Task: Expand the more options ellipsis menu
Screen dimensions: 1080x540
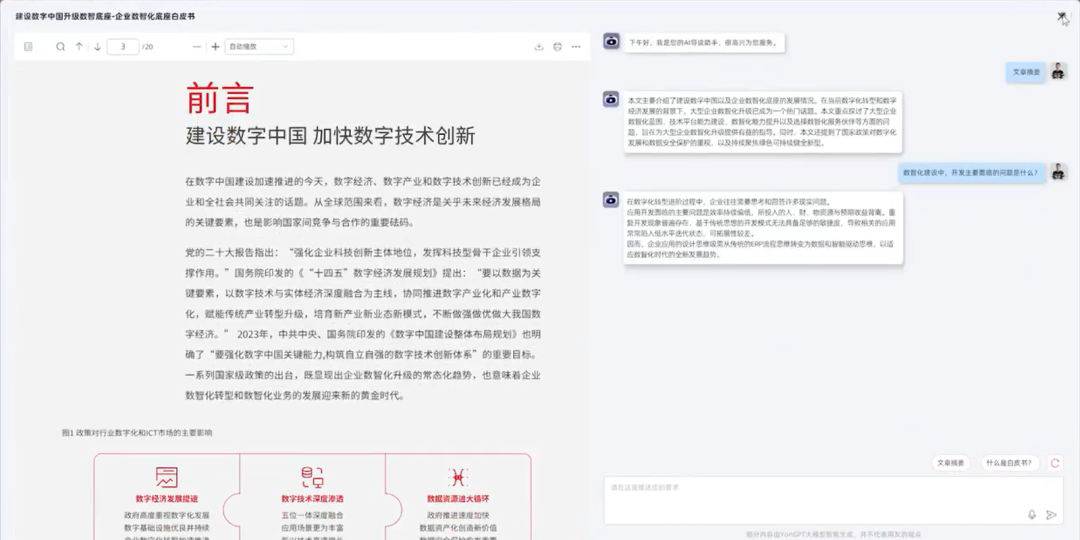Action: coord(576,47)
